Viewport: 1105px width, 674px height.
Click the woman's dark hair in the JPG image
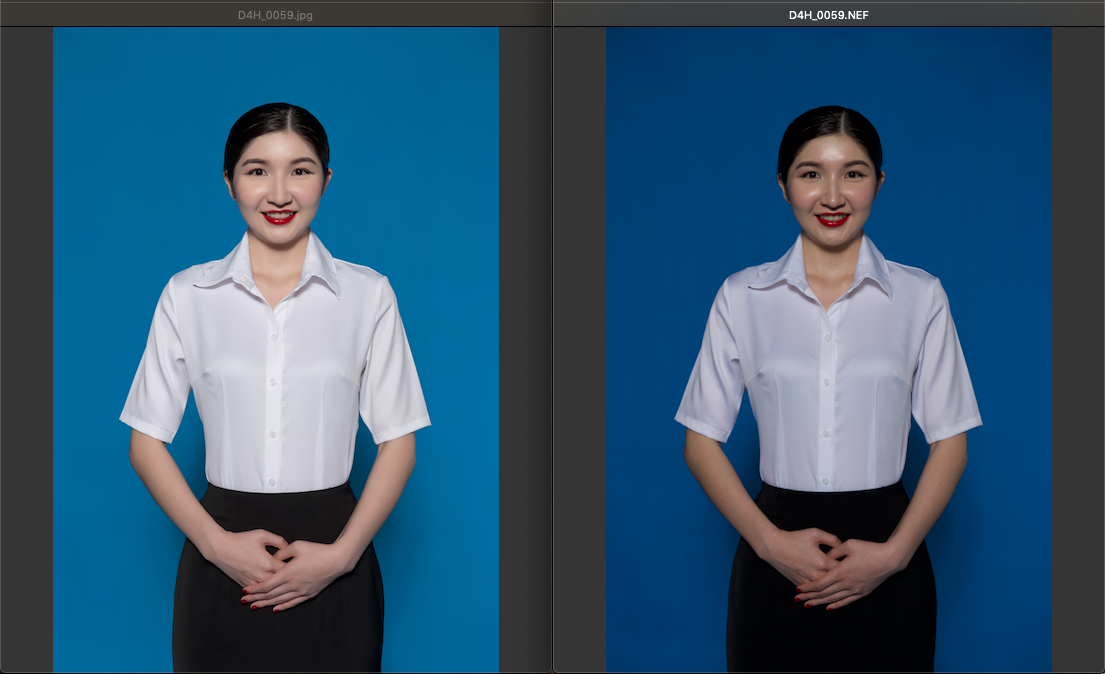pyautogui.click(x=276, y=122)
